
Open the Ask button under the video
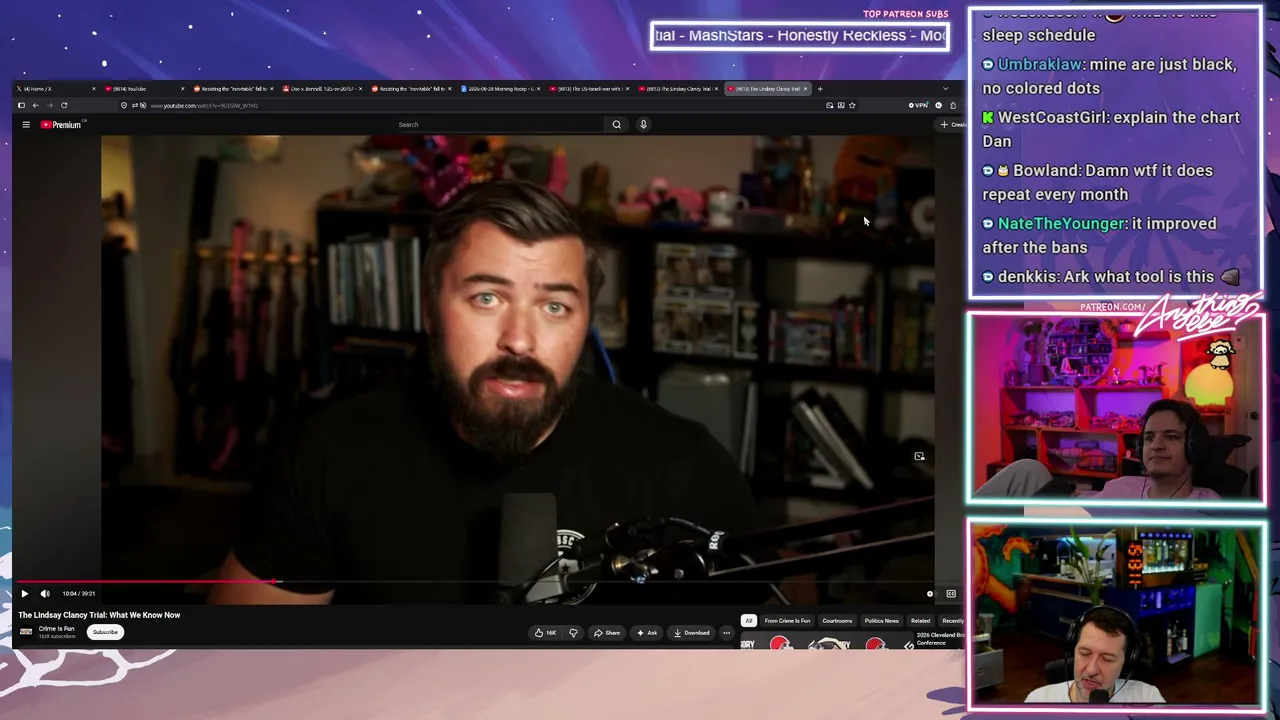pos(647,633)
